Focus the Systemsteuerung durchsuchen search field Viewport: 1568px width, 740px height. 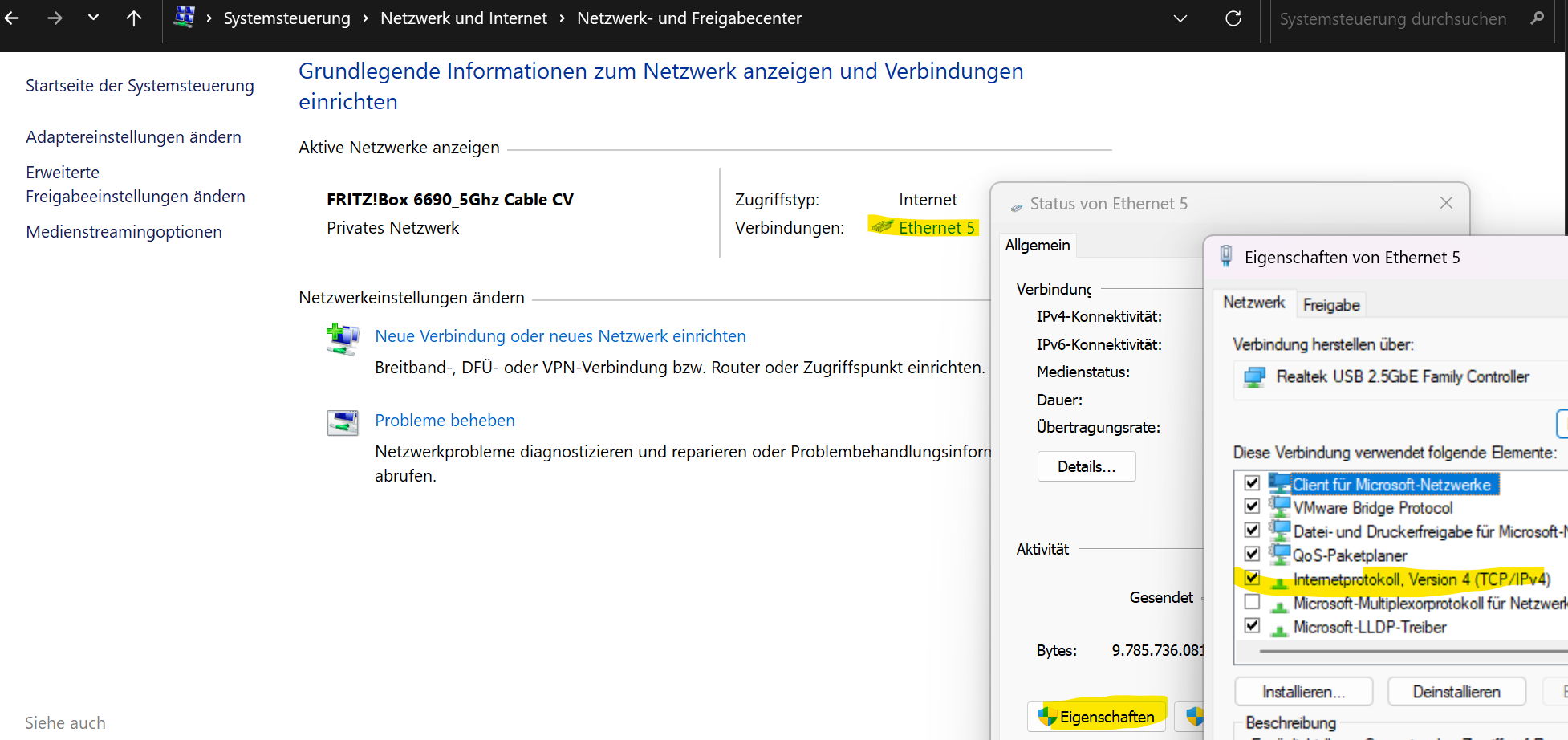1393,19
